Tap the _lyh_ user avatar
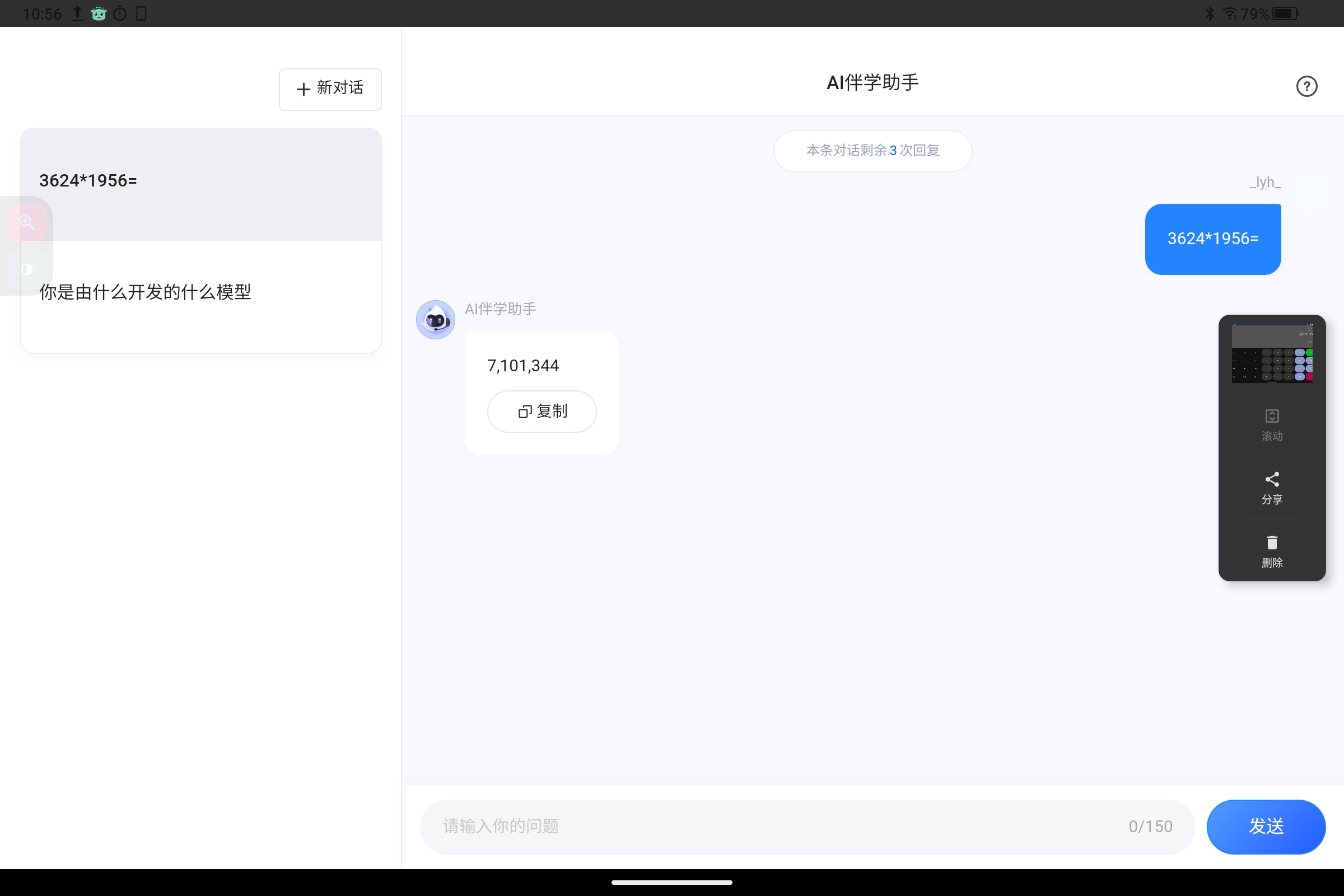This screenshot has height=896, width=1344. [1310, 193]
